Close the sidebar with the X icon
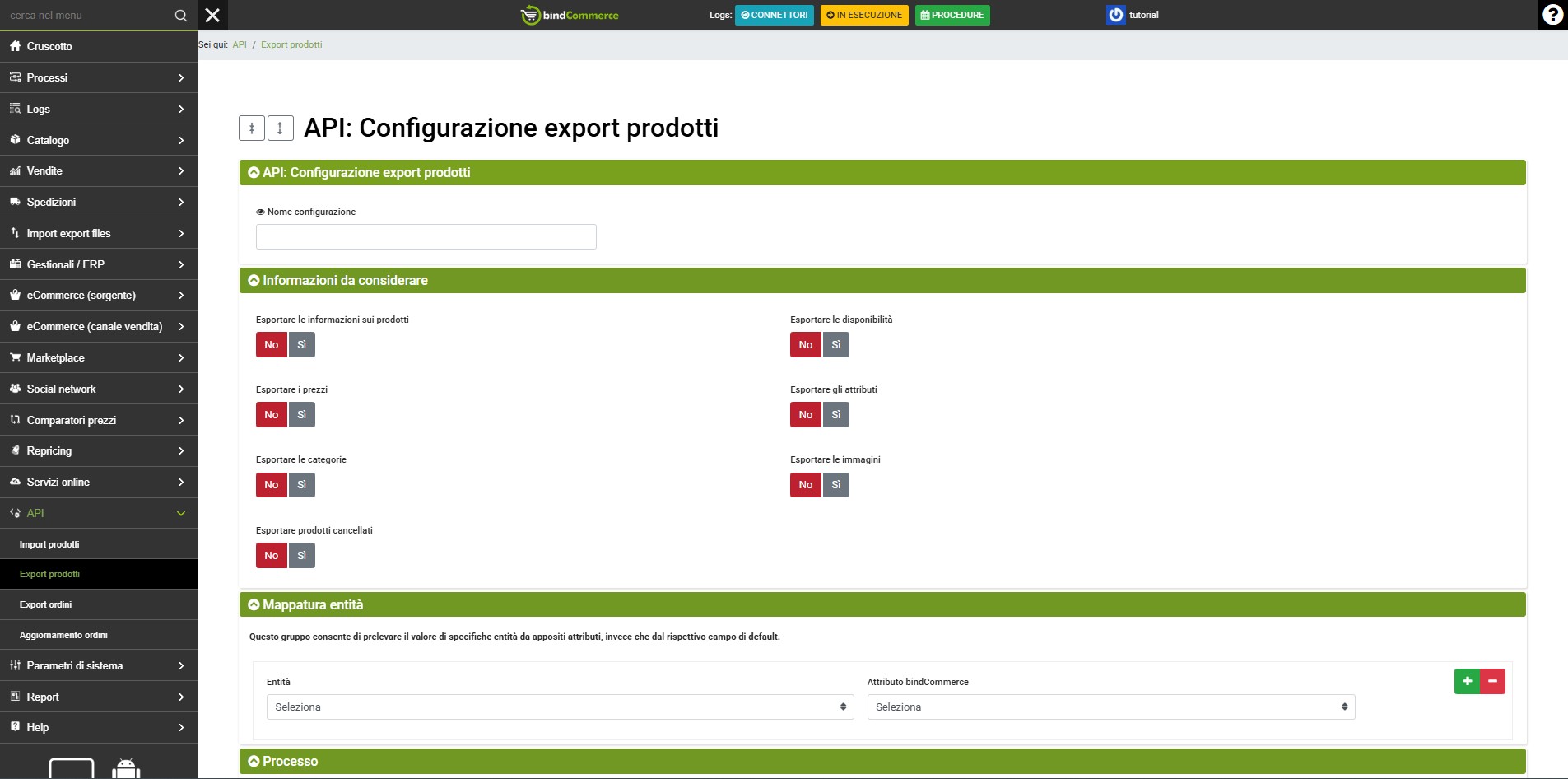1568x779 pixels. pos(212,15)
